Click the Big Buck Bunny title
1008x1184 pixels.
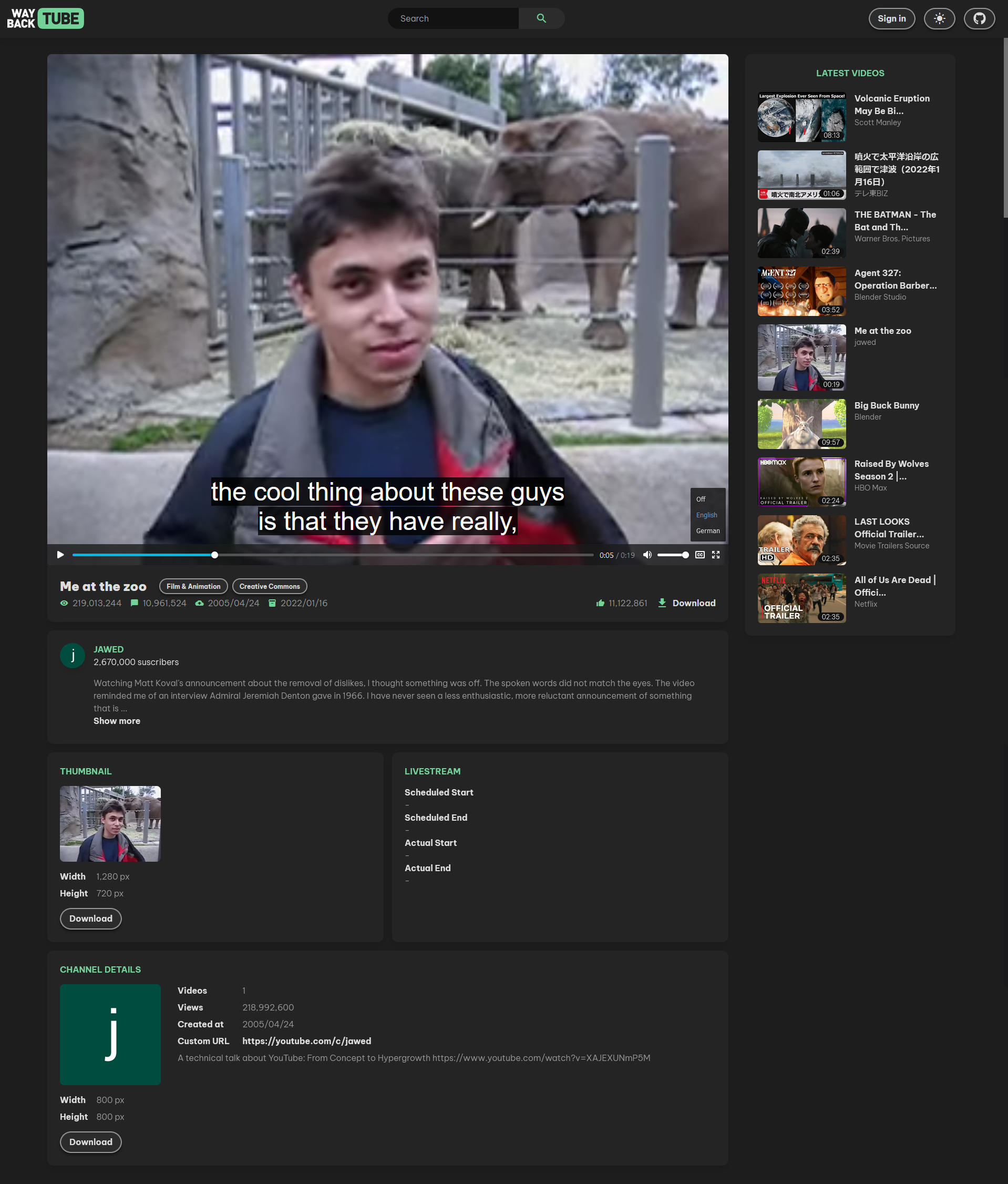pyautogui.click(x=887, y=405)
